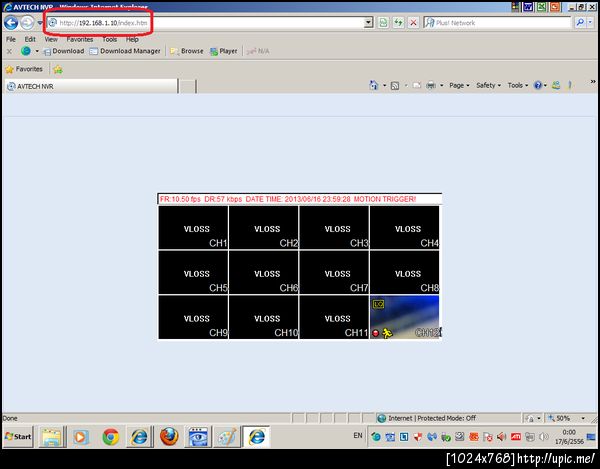This screenshot has width=600, height=469.
Task: Click the Print icon in command bar
Action: pyautogui.click(x=431, y=85)
